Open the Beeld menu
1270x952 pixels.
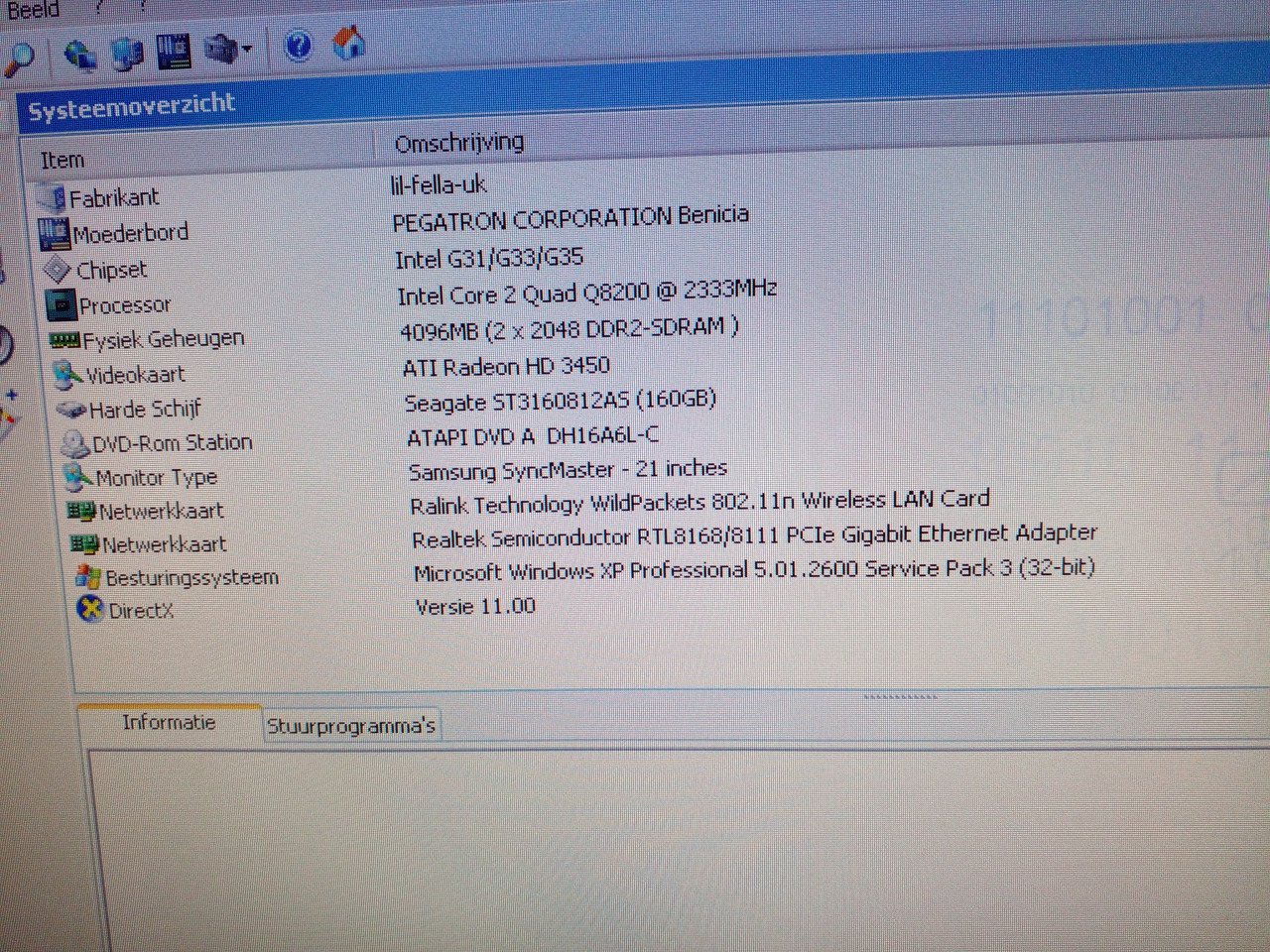[34, 11]
